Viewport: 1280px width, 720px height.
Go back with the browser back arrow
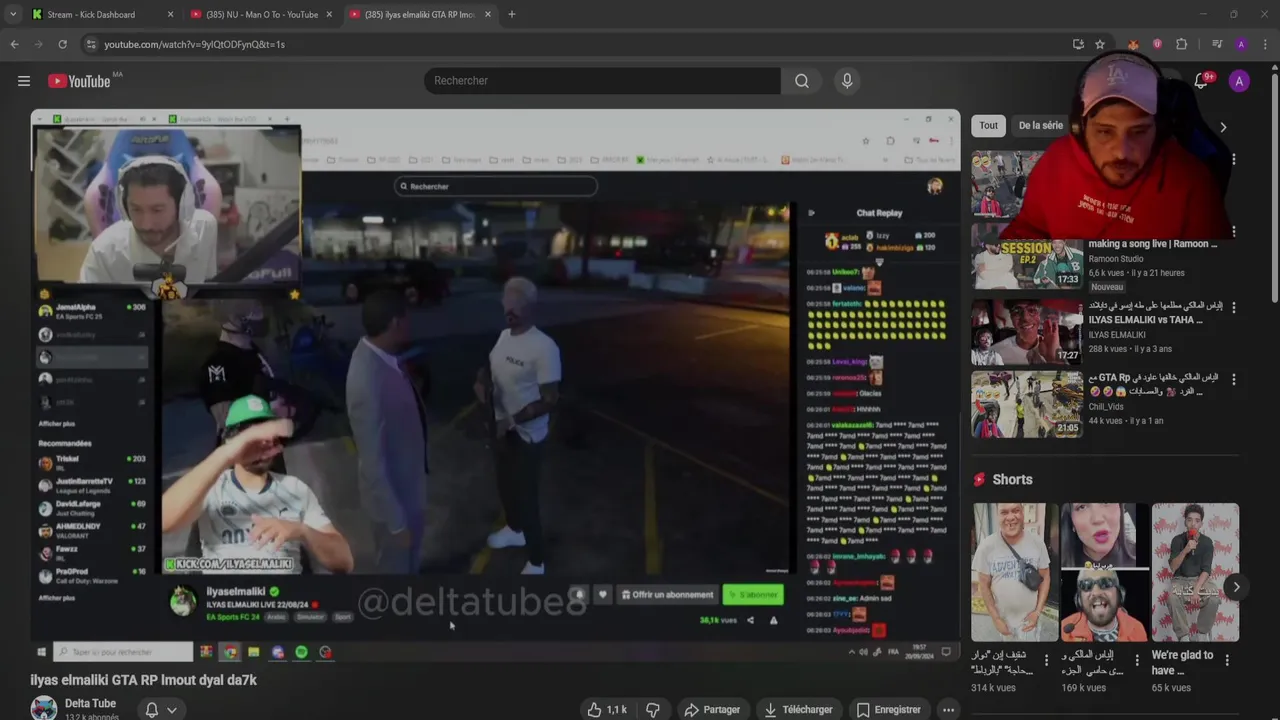click(14, 44)
